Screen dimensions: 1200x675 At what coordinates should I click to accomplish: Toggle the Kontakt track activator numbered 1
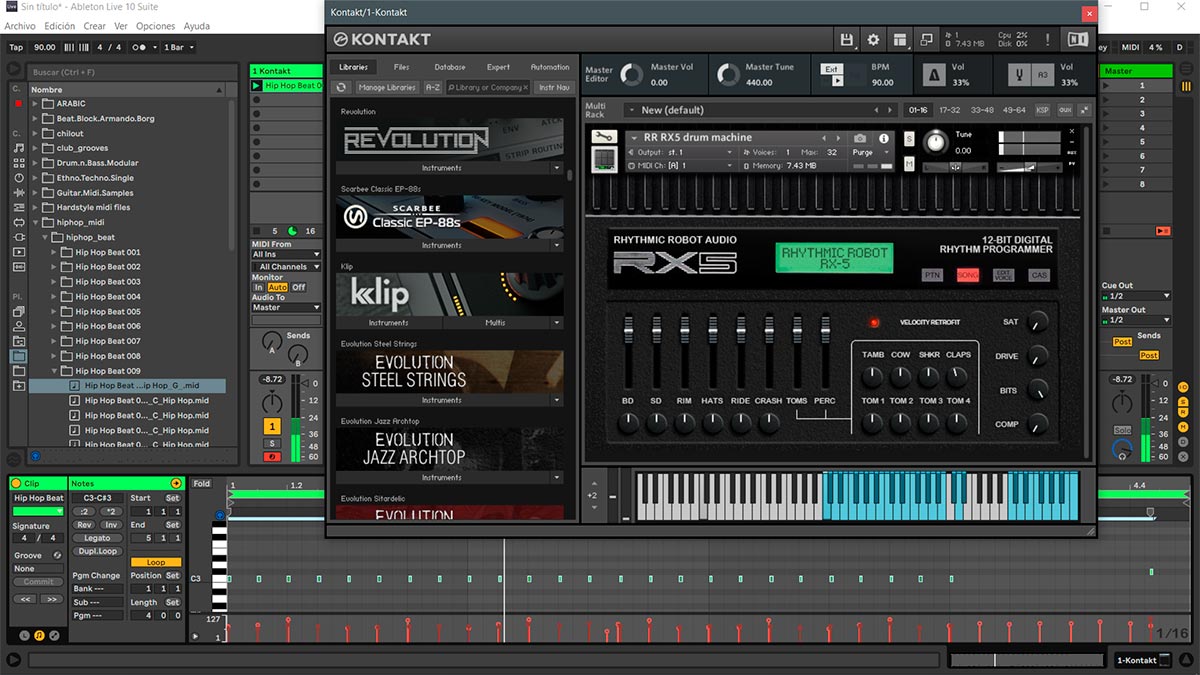272,427
